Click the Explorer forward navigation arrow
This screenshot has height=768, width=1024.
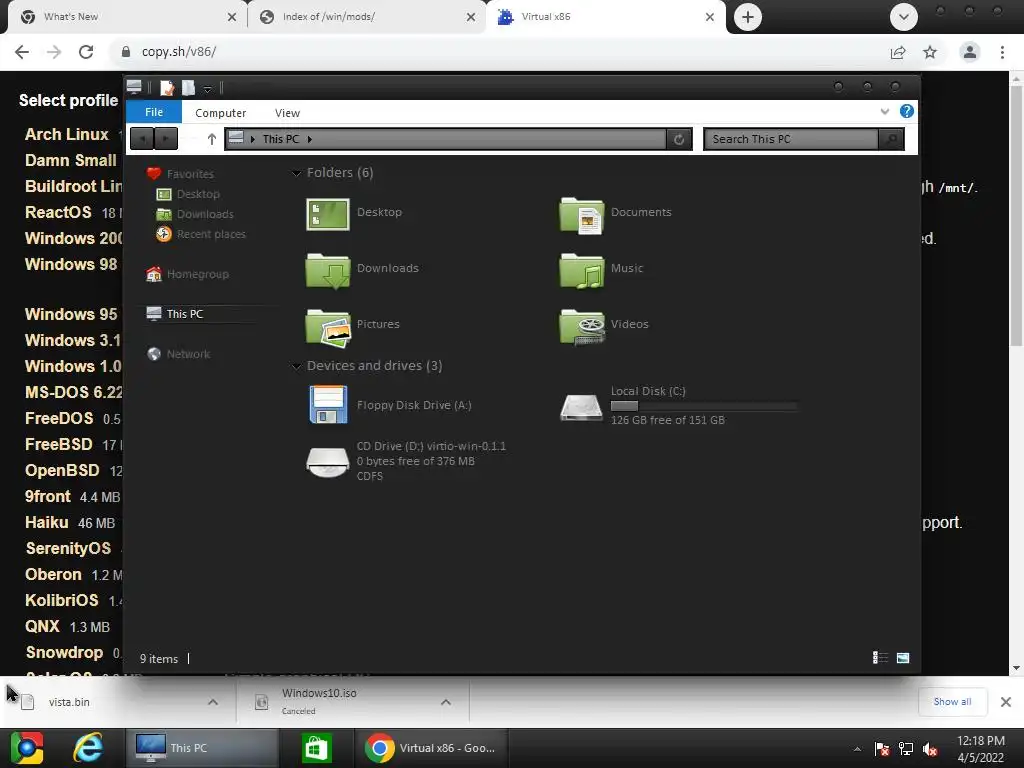pyautogui.click(x=166, y=138)
